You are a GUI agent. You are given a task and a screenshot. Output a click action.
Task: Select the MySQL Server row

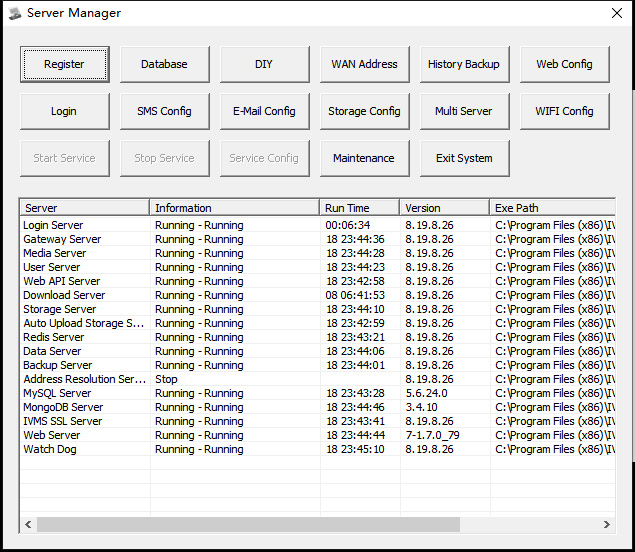pos(318,393)
